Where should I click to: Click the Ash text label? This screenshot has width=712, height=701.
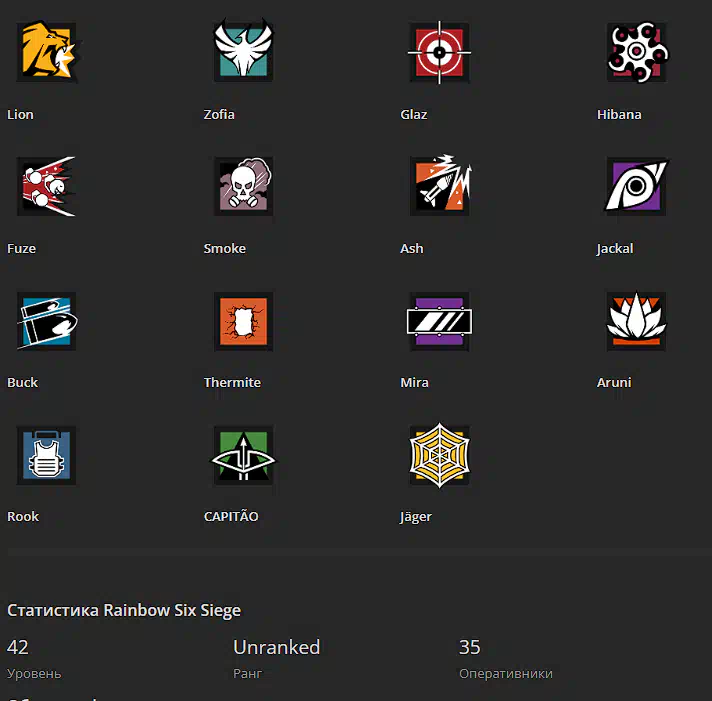[412, 248]
